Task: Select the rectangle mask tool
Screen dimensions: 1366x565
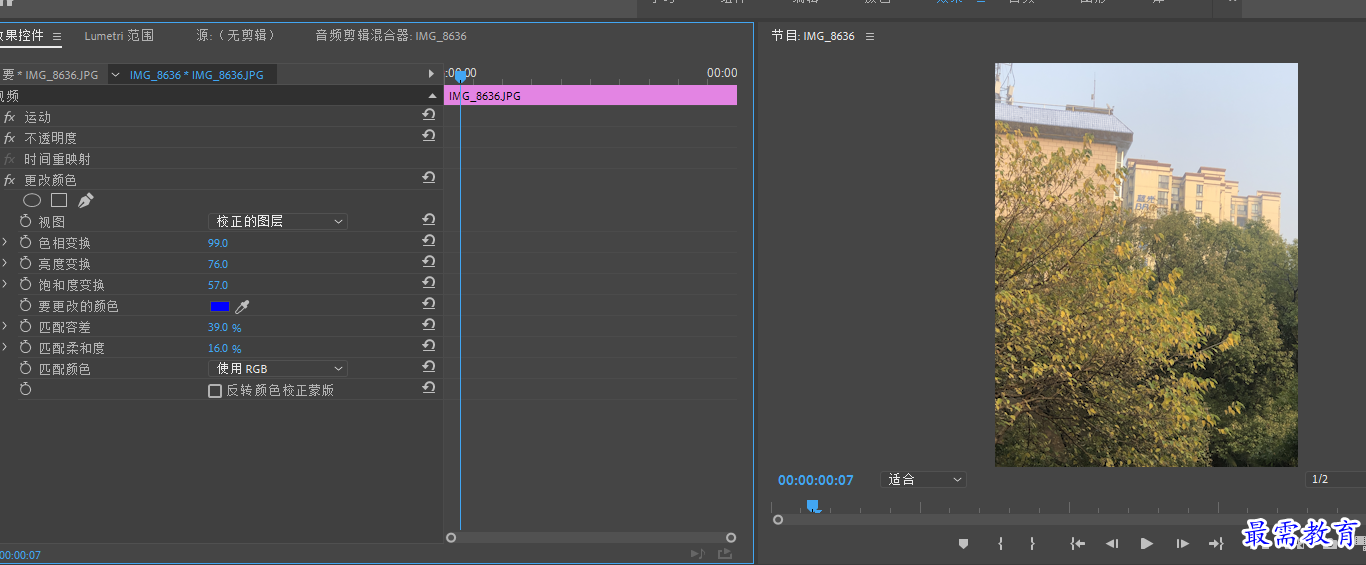Action: [x=59, y=200]
